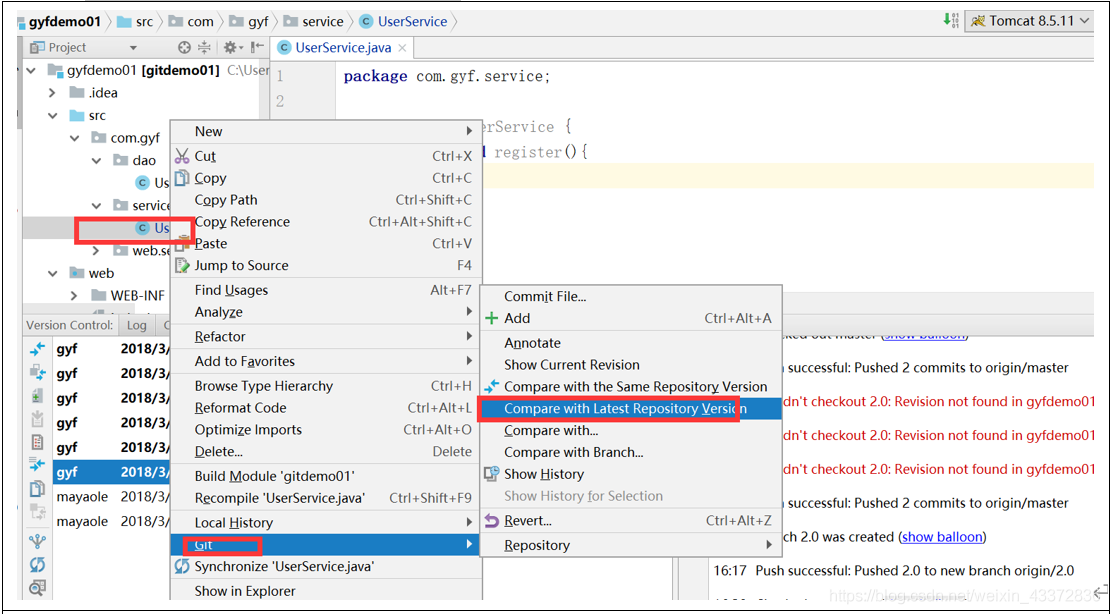Viewport: 1110px width, 614px height.
Task: Click the Revert purple arrow icon
Action: coord(491,521)
